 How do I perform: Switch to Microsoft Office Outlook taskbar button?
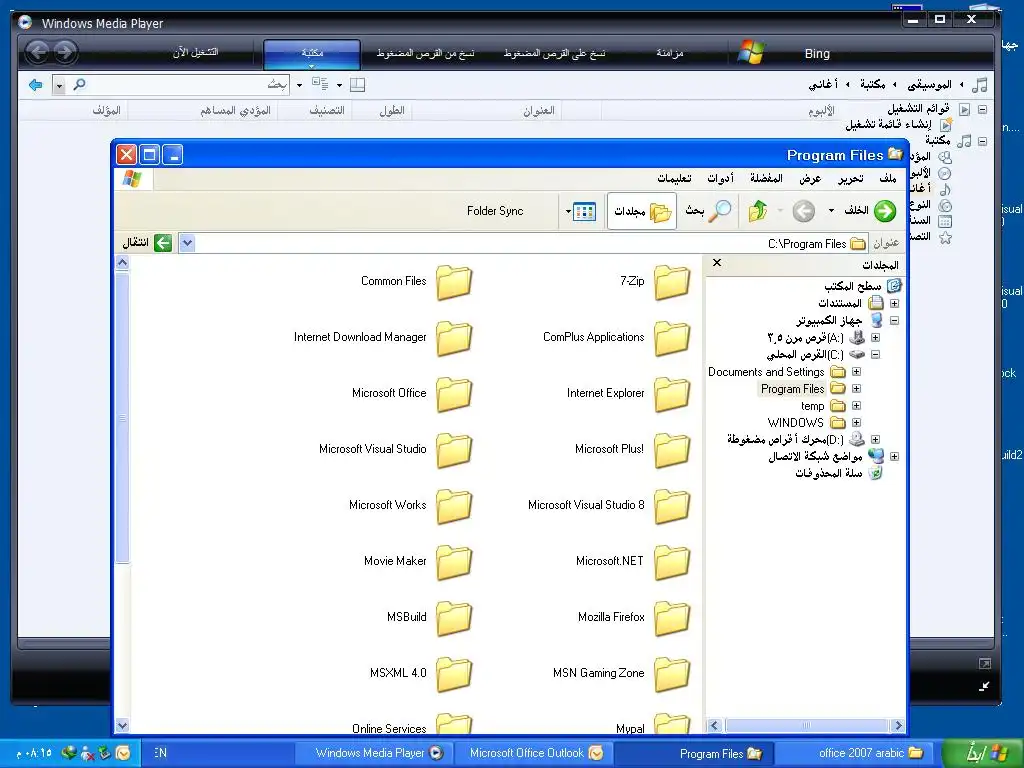(x=535, y=753)
